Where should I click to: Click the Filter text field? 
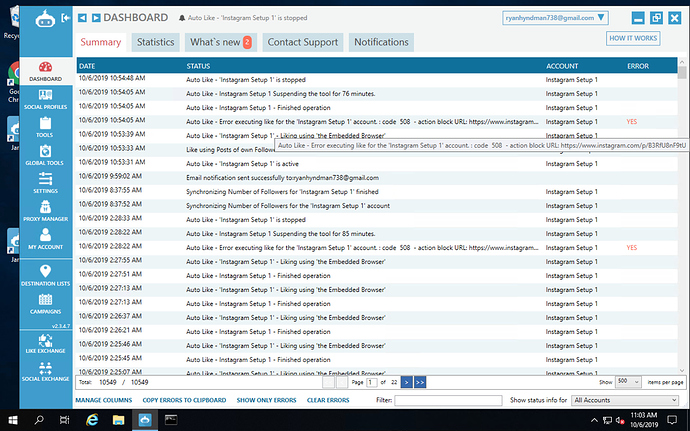click(x=448, y=400)
